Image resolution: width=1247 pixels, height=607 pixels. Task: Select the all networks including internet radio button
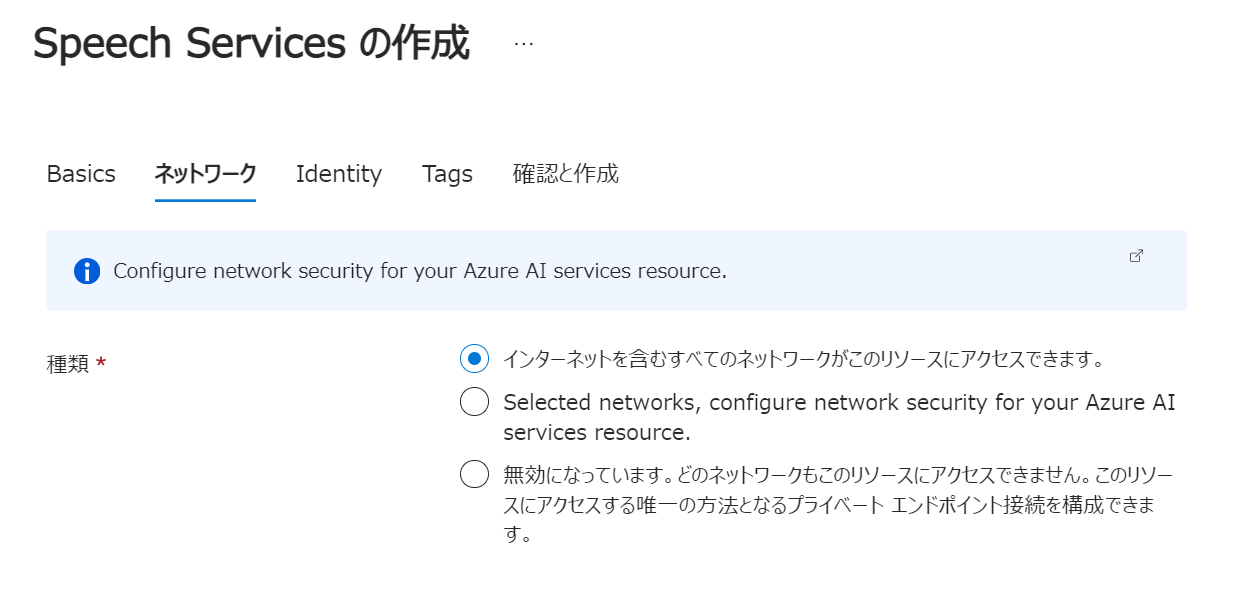click(474, 357)
